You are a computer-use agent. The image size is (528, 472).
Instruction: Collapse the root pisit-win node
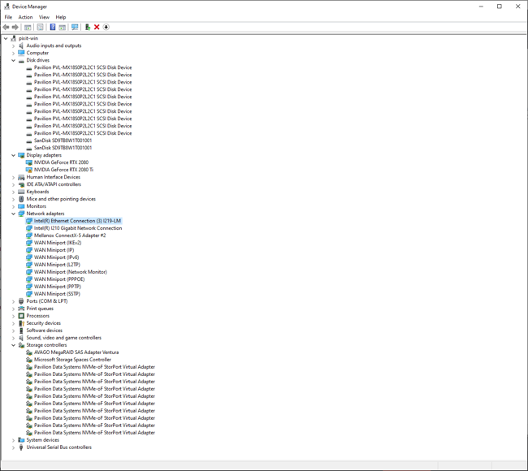click(x=6, y=38)
